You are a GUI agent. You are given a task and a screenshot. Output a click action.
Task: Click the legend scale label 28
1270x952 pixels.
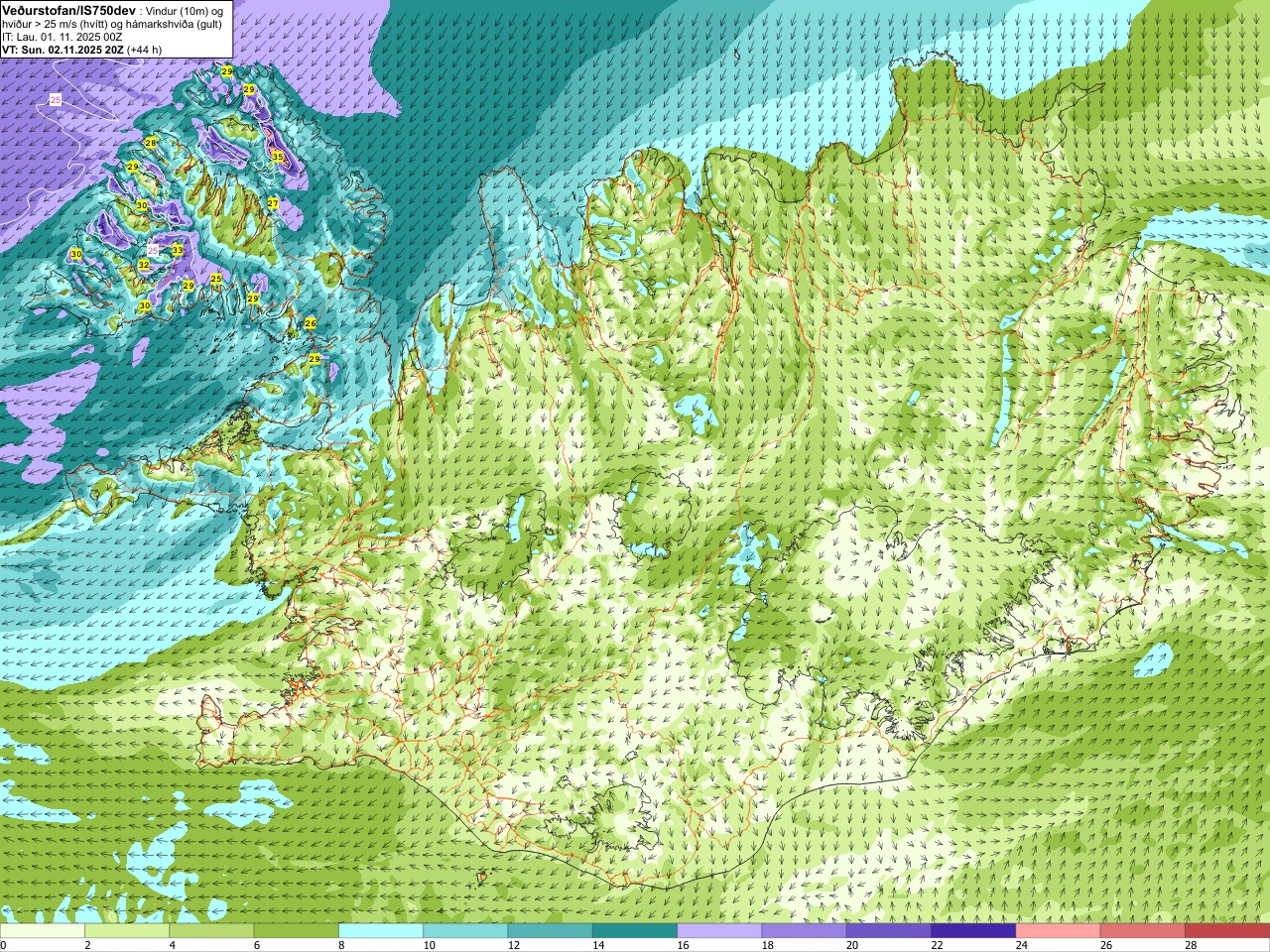coord(1191,945)
